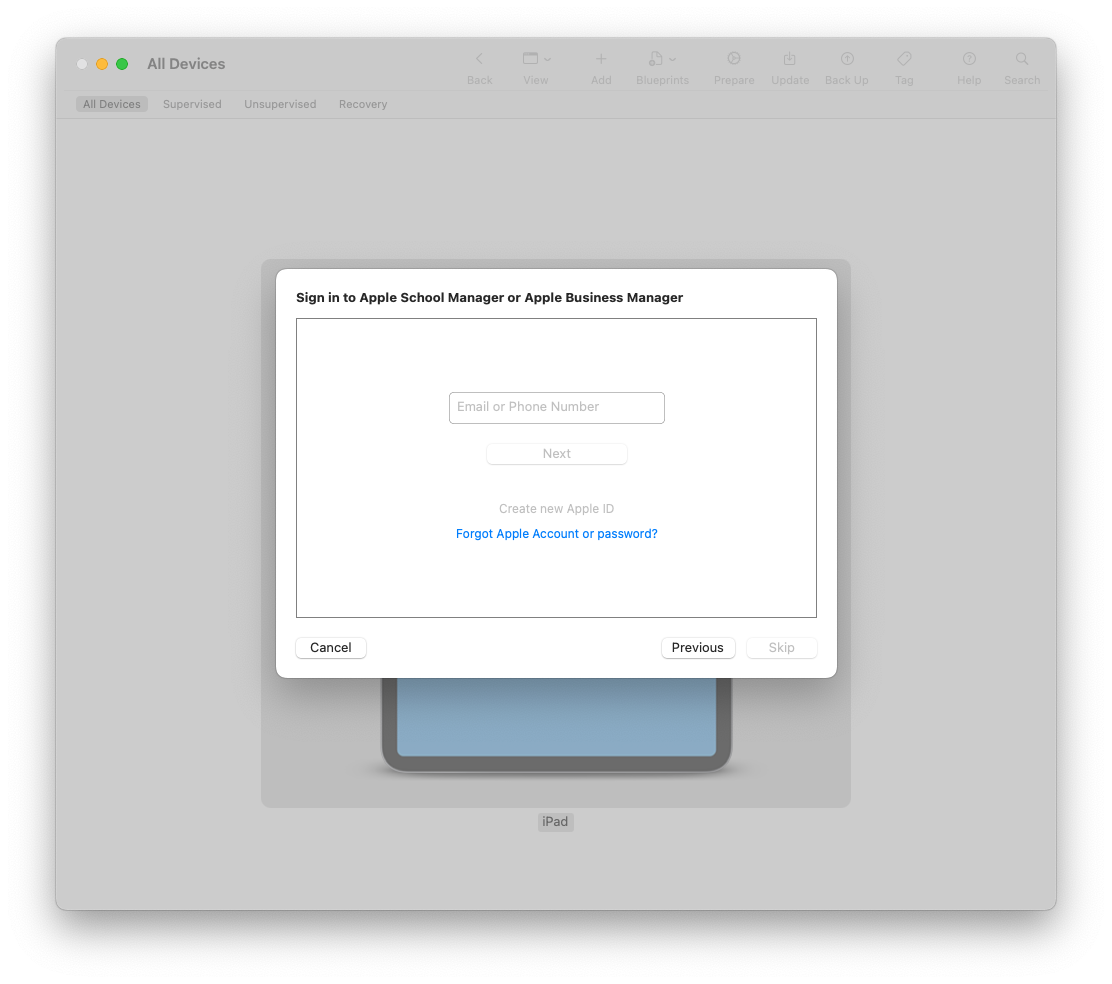Click the yellow minimize window button

point(102,64)
